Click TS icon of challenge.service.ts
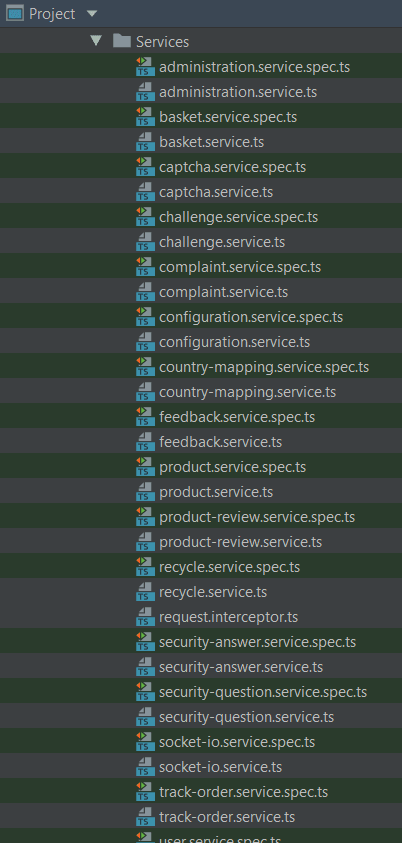402x843 pixels. (x=143, y=242)
